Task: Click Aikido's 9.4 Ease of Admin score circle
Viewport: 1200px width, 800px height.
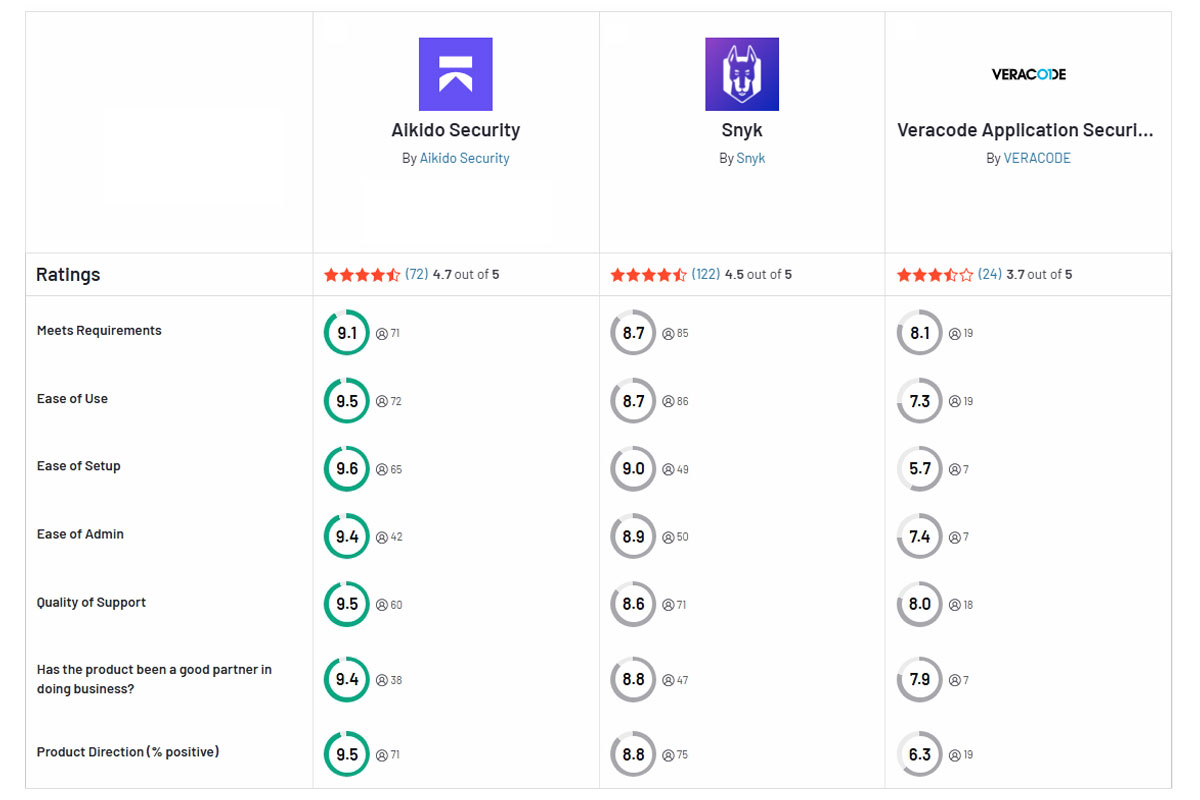Action: [x=347, y=537]
